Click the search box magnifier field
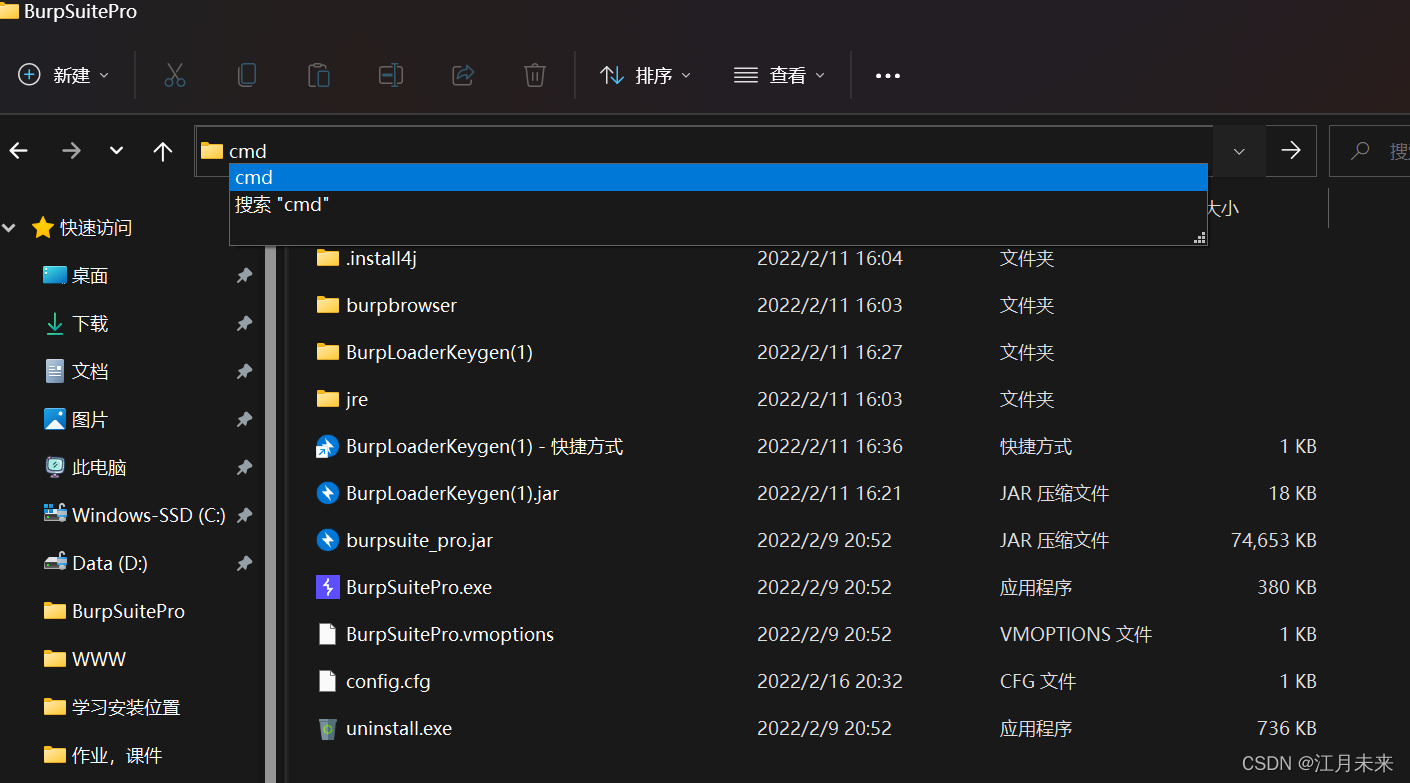Viewport: 1410px width, 783px height. [x=1370, y=151]
